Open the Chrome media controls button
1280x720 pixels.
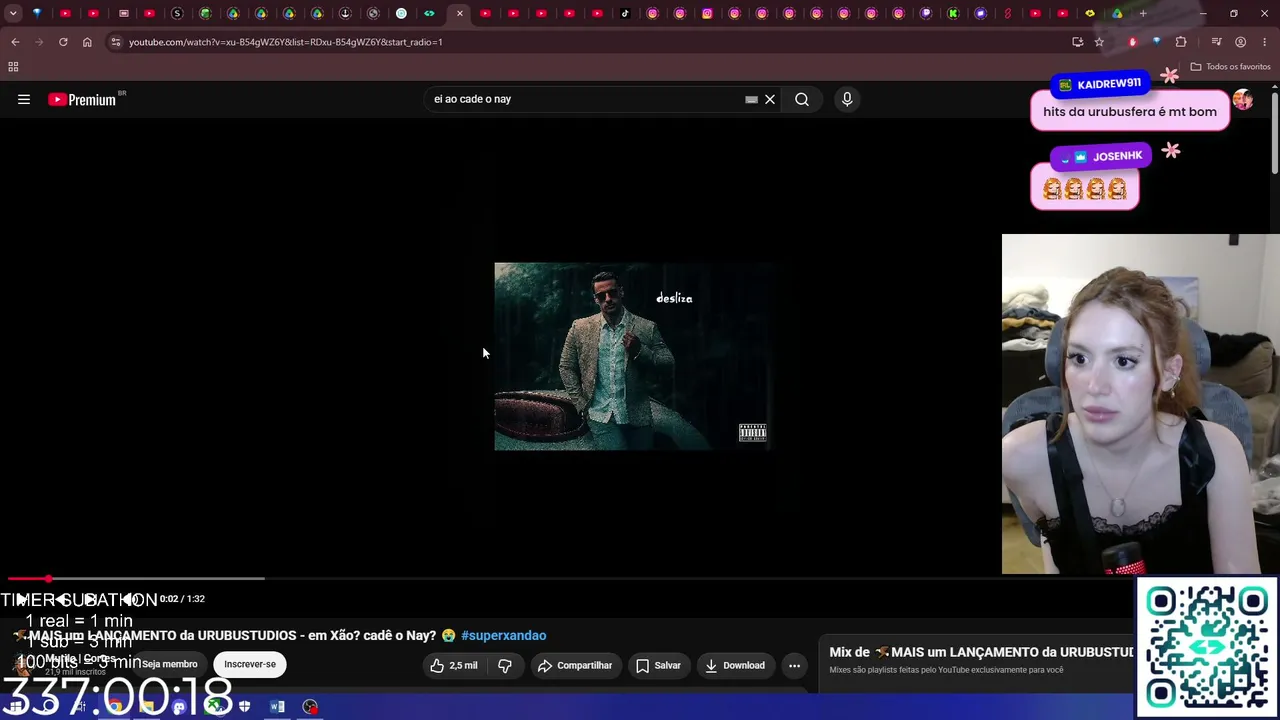click(1216, 42)
